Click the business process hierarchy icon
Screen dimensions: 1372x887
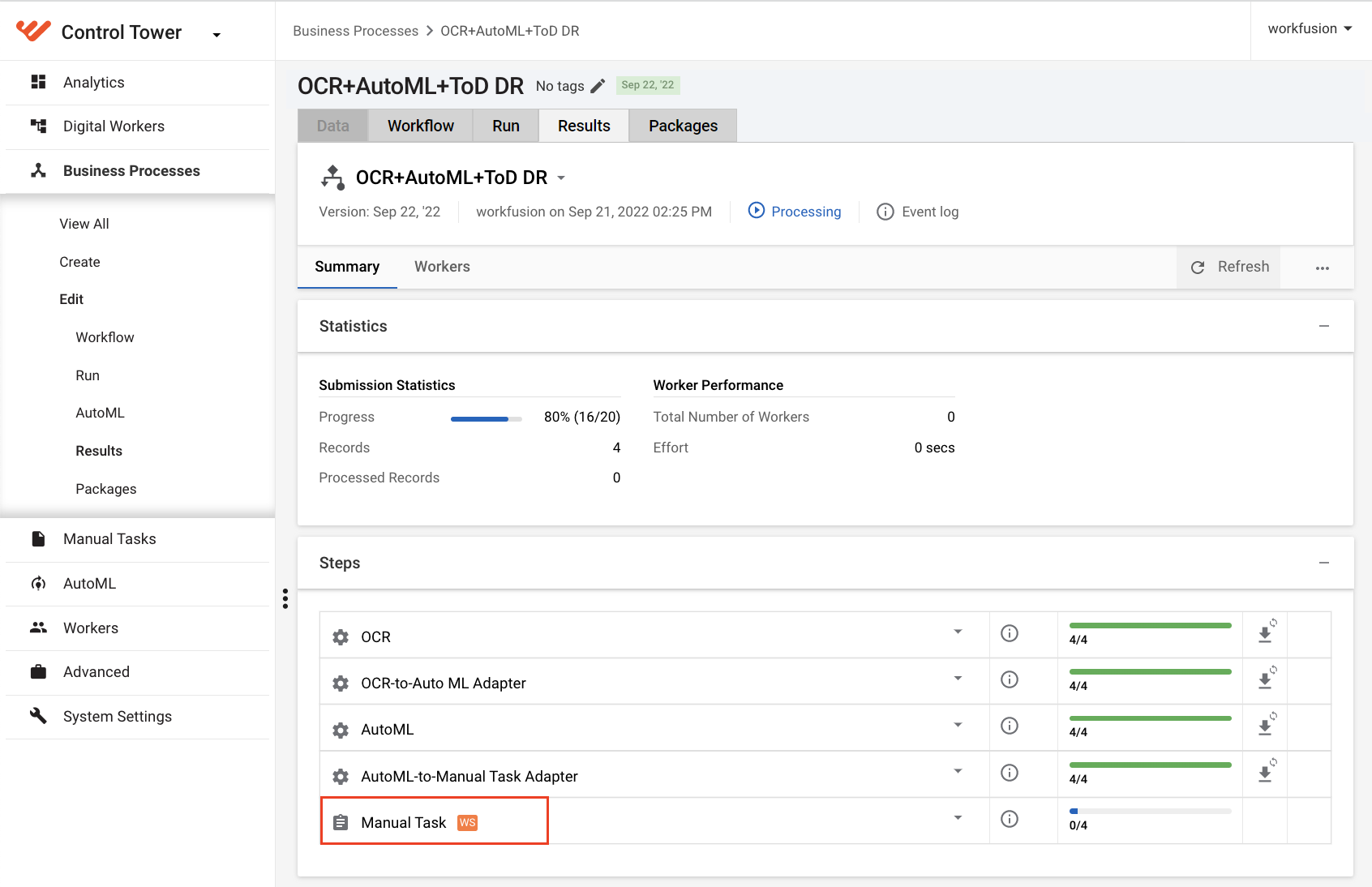click(332, 177)
